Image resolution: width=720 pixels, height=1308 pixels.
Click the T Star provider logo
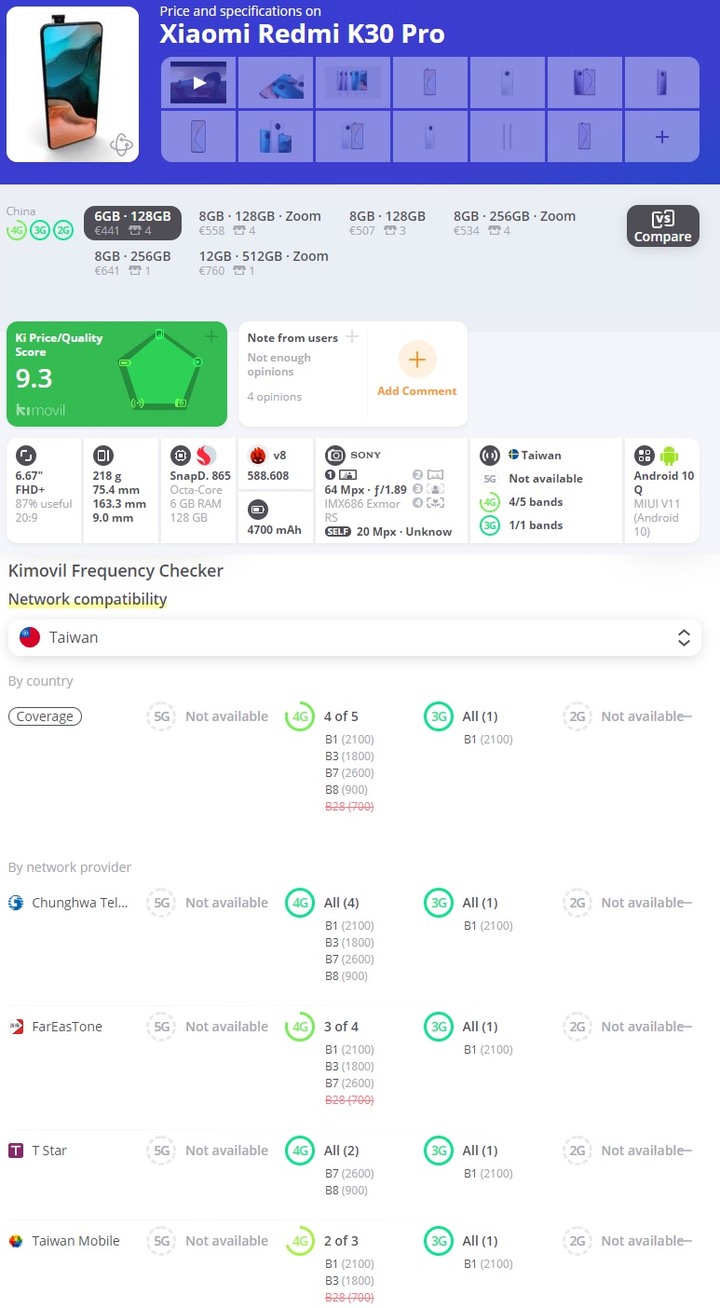point(16,1150)
